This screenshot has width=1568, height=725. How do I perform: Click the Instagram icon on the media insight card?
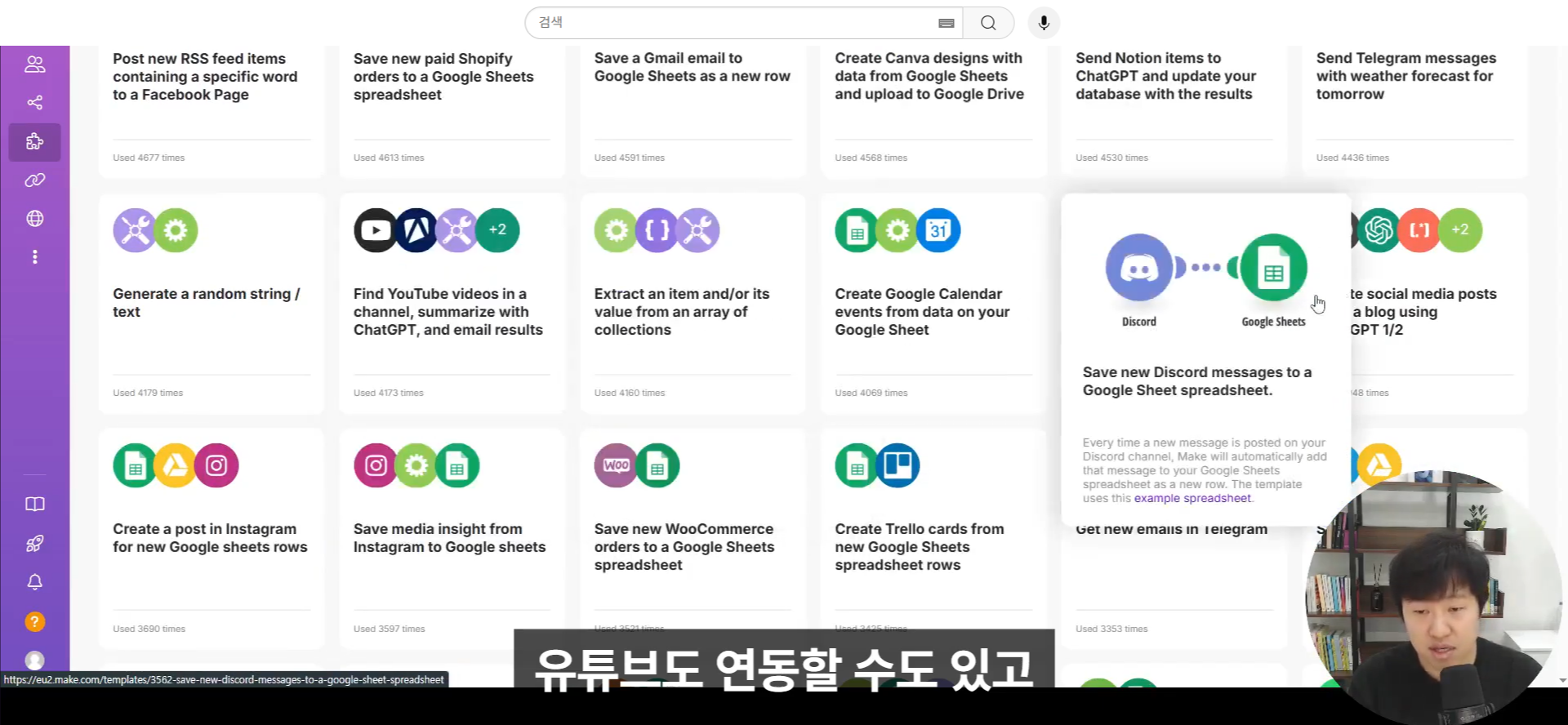pyautogui.click(x=375, y=465)
